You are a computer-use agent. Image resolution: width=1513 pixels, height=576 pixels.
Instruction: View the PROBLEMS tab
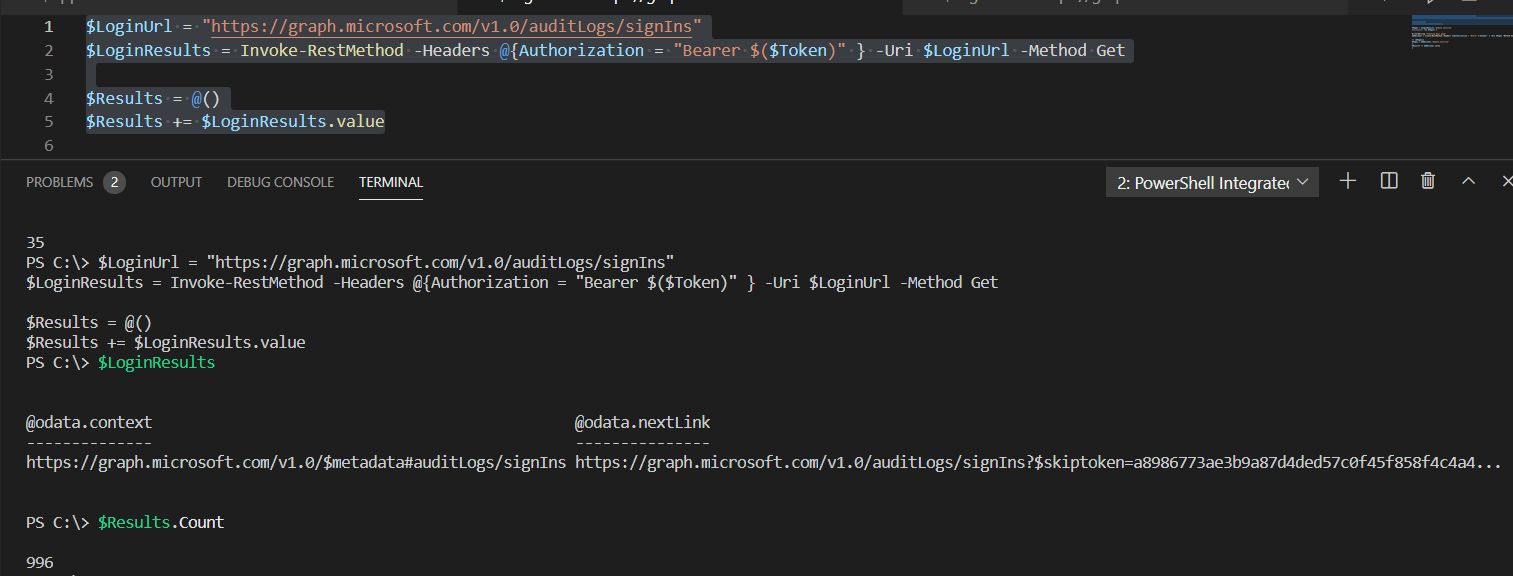point(62,182)
